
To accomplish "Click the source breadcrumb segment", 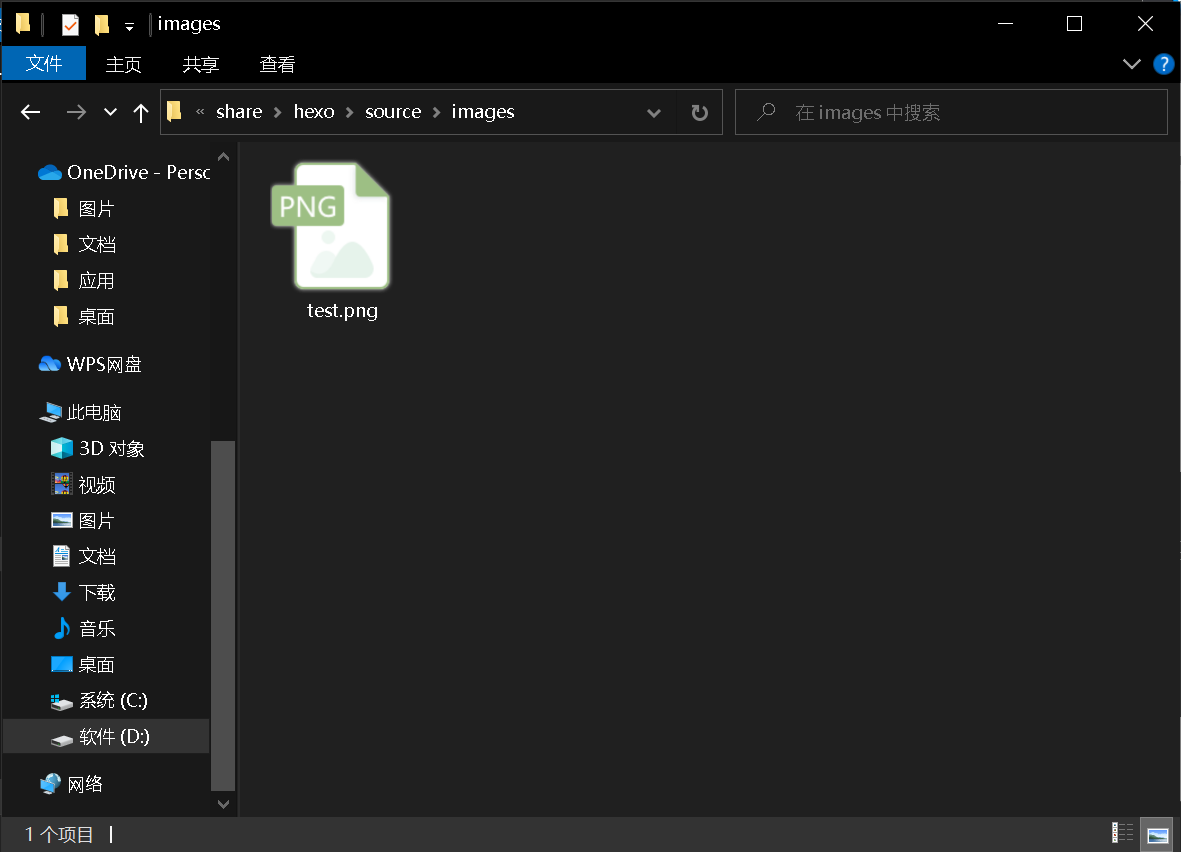I will click(x=393, y=112).
